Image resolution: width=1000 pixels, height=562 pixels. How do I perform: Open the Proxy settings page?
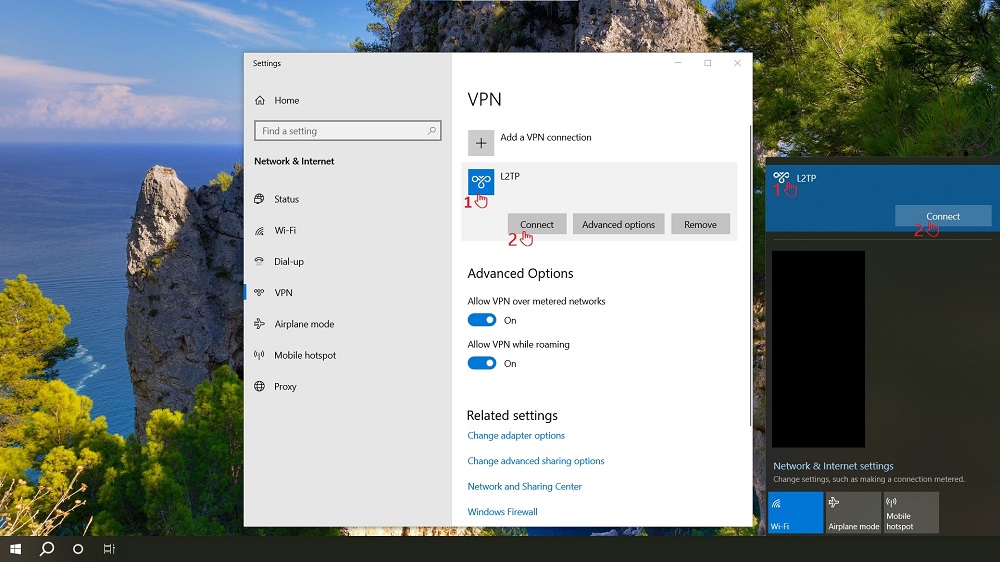285,386
